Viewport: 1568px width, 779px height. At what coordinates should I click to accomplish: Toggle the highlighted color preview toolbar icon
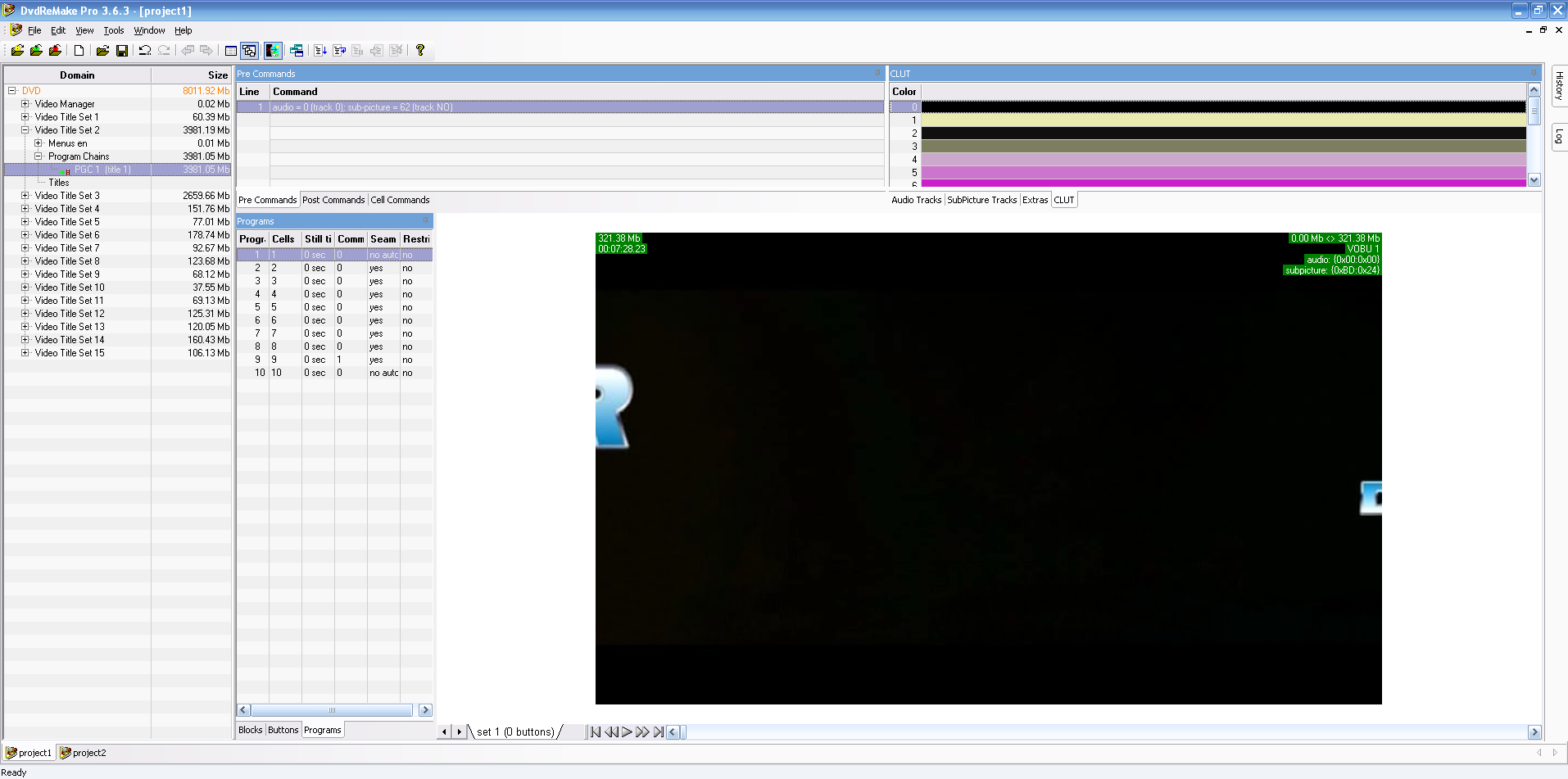[273, 51]
